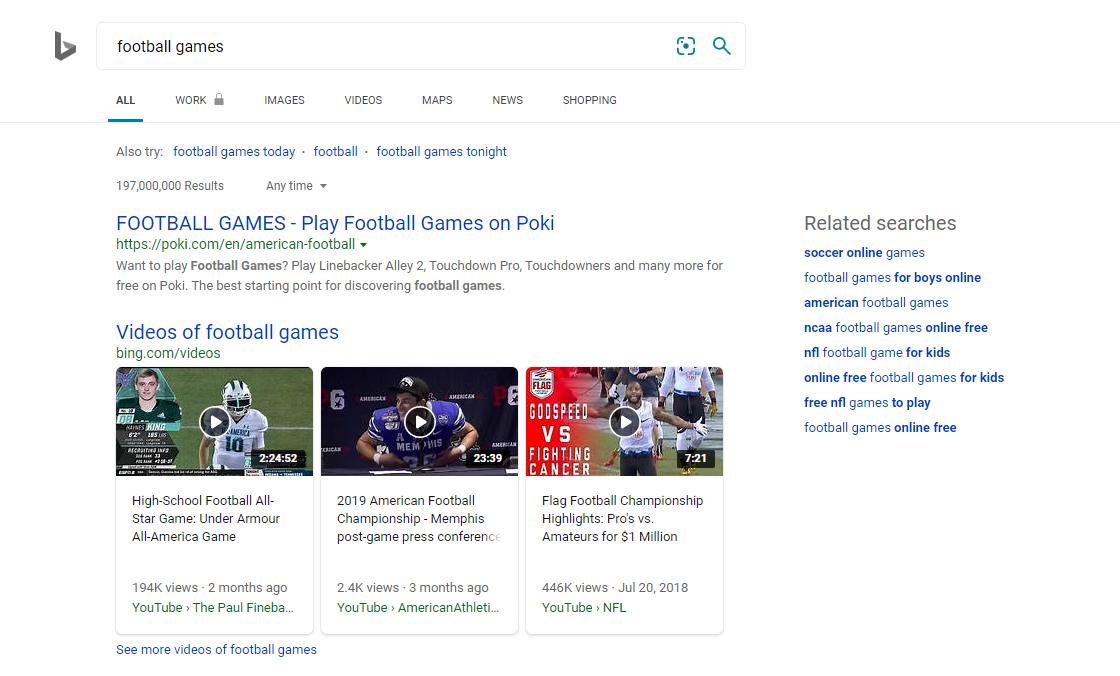Click the bing.com/videos link
Screen dimensions: 1120x676
(168, 353)
